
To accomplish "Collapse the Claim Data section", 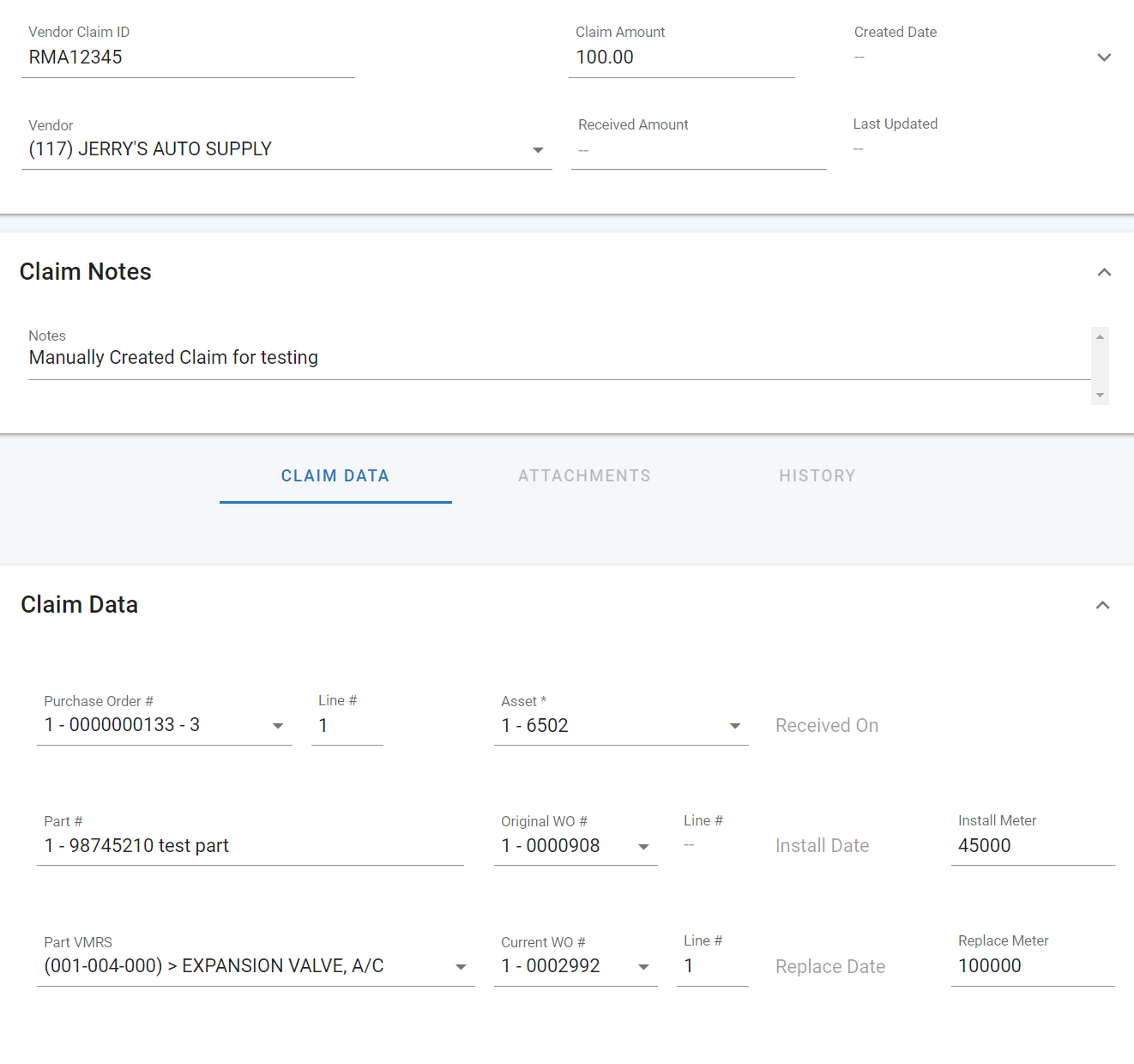I will pos(1102,606).
